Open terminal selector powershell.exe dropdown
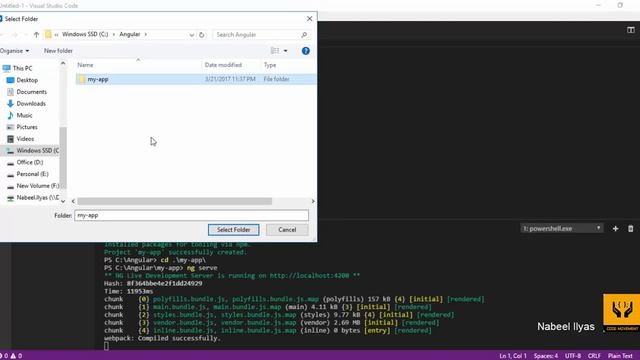Screen dimensions: 640x360 pyautogui.click(x=562, y=229)
